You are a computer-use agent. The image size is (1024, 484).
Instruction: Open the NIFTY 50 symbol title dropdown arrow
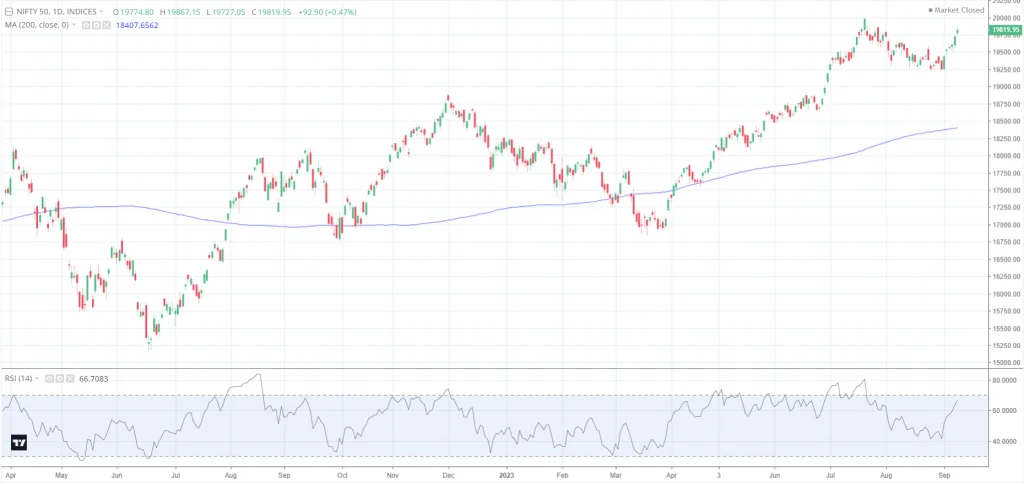click(x=101, y=11)
